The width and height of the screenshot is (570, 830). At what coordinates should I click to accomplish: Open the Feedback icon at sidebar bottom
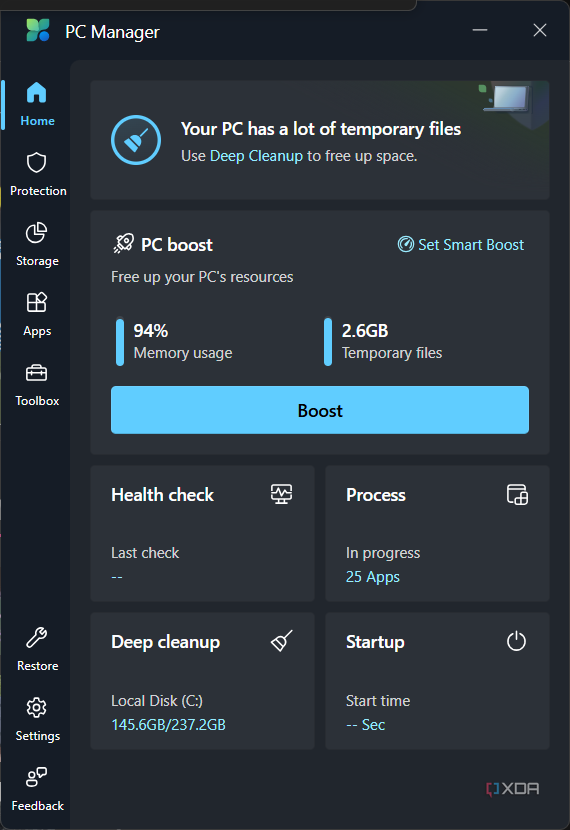pos(37,778)
